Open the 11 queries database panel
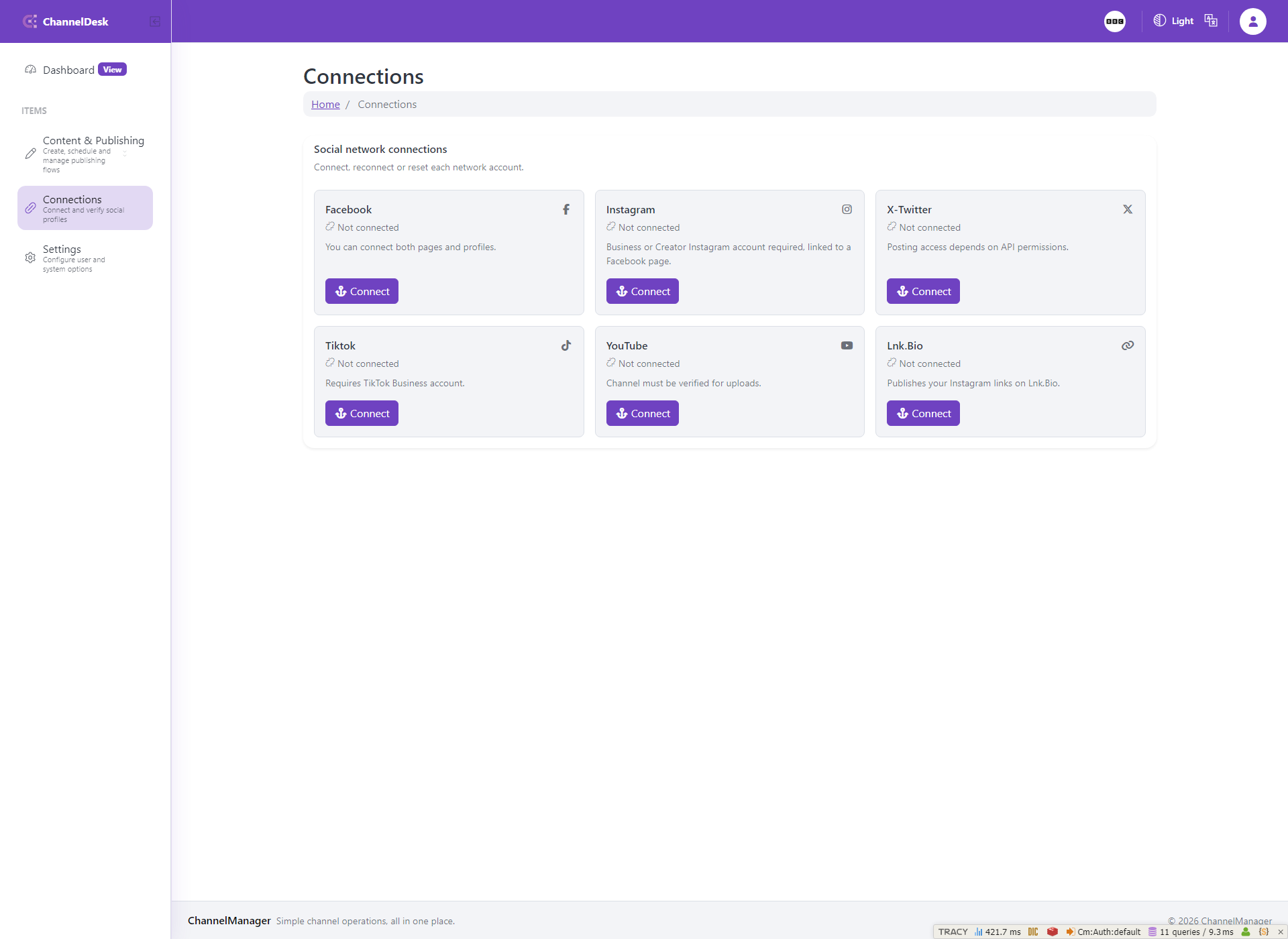1288x939 pixels. click(1191, 932)
